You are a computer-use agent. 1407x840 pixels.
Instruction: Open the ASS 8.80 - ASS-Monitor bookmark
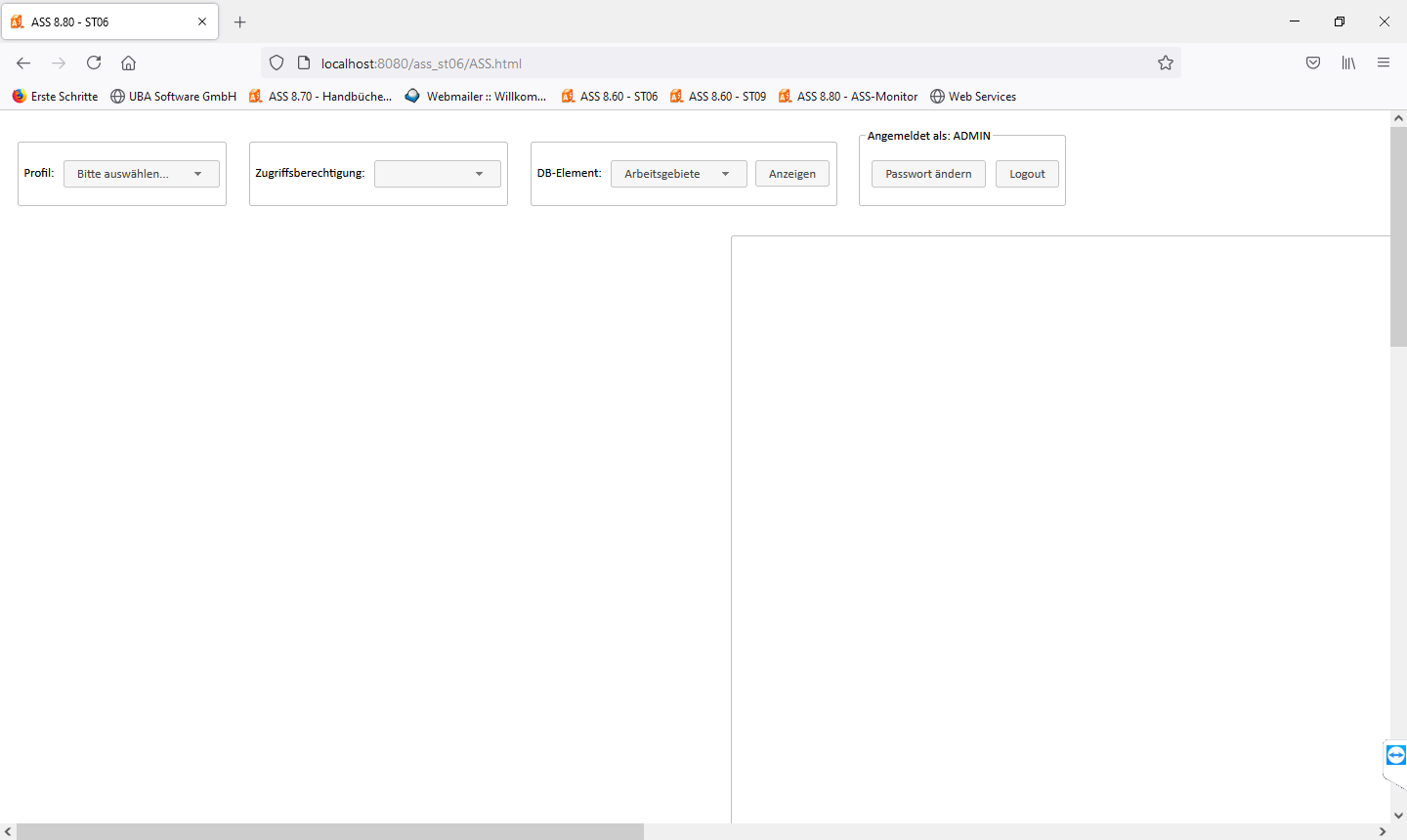[x=848, y=96]
